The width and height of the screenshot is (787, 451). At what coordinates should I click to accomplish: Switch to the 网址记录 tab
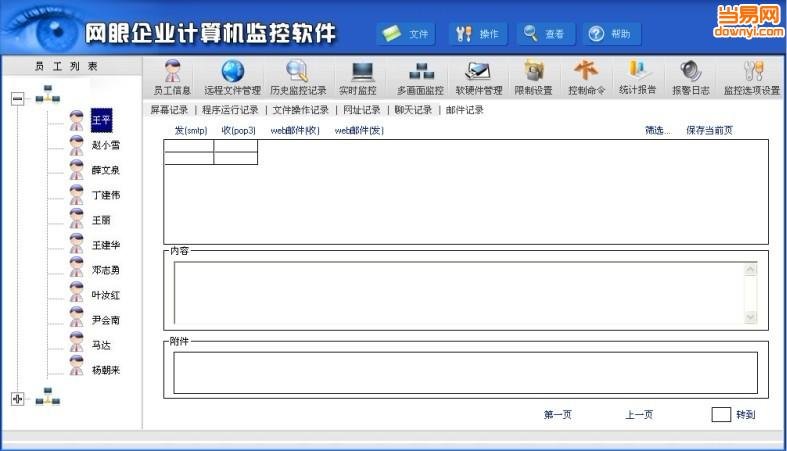pos(361,110)
